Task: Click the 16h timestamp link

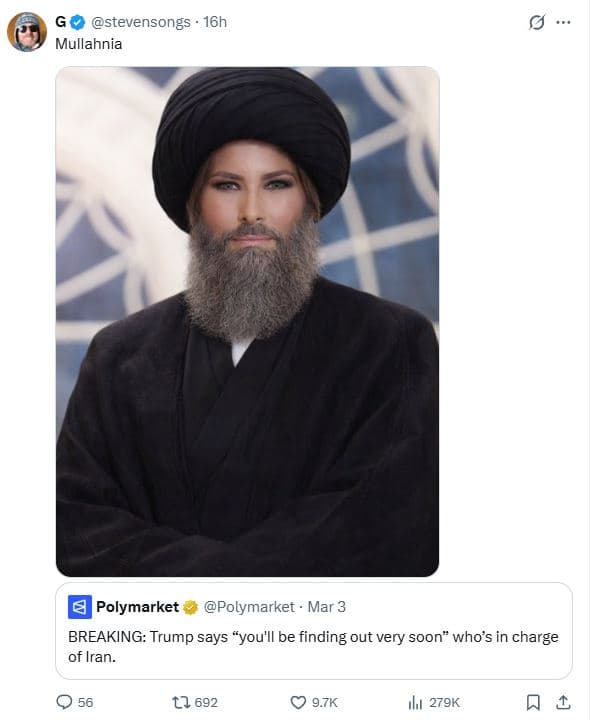Action: coord(215,22)
